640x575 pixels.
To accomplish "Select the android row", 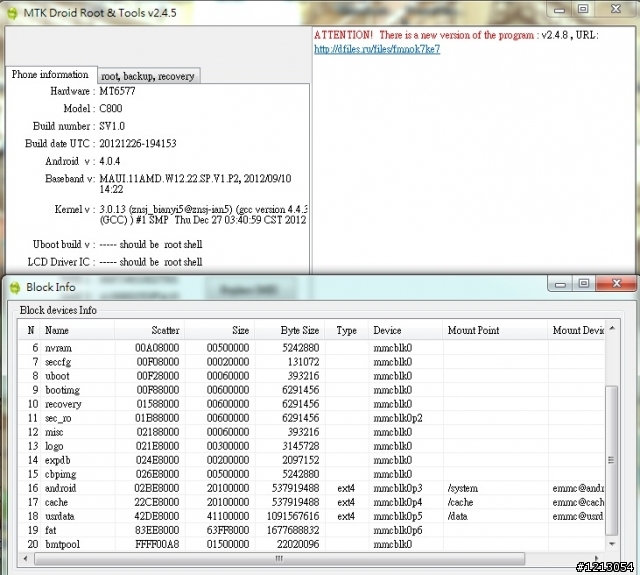I will (x=311, y=488).
